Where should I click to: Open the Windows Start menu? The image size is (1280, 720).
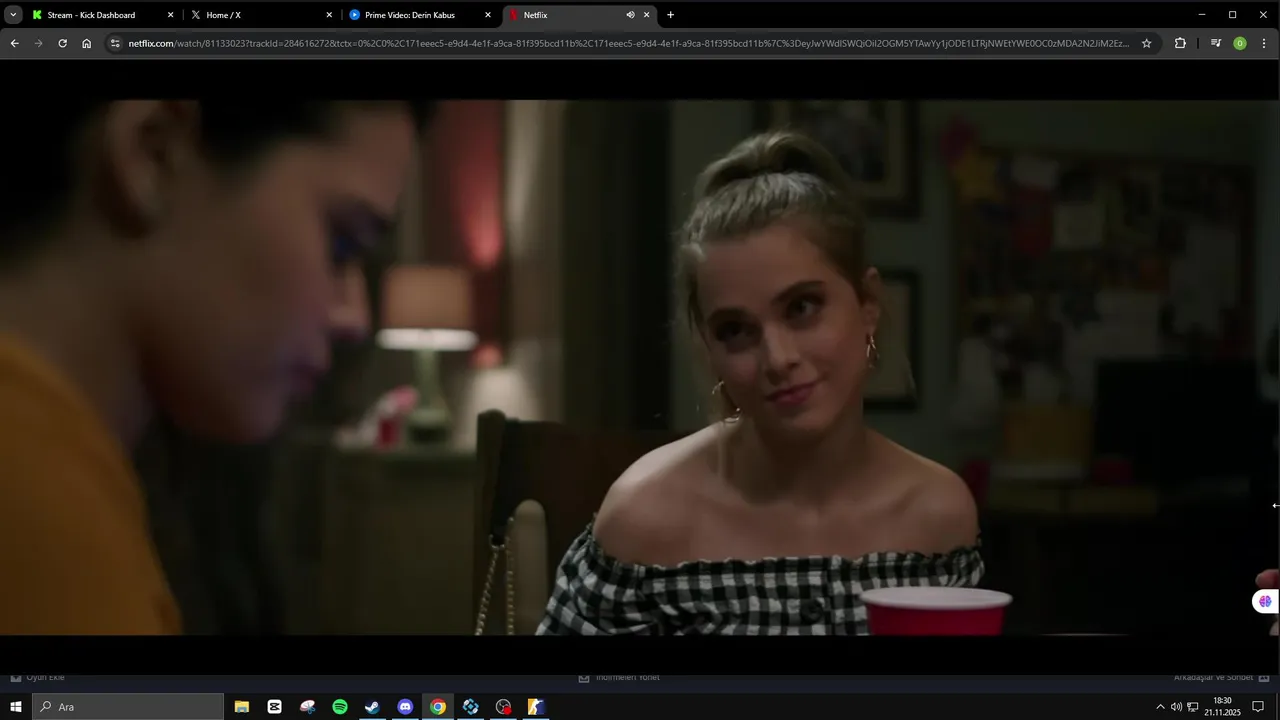pyautogui.click(x=16, y=707)
